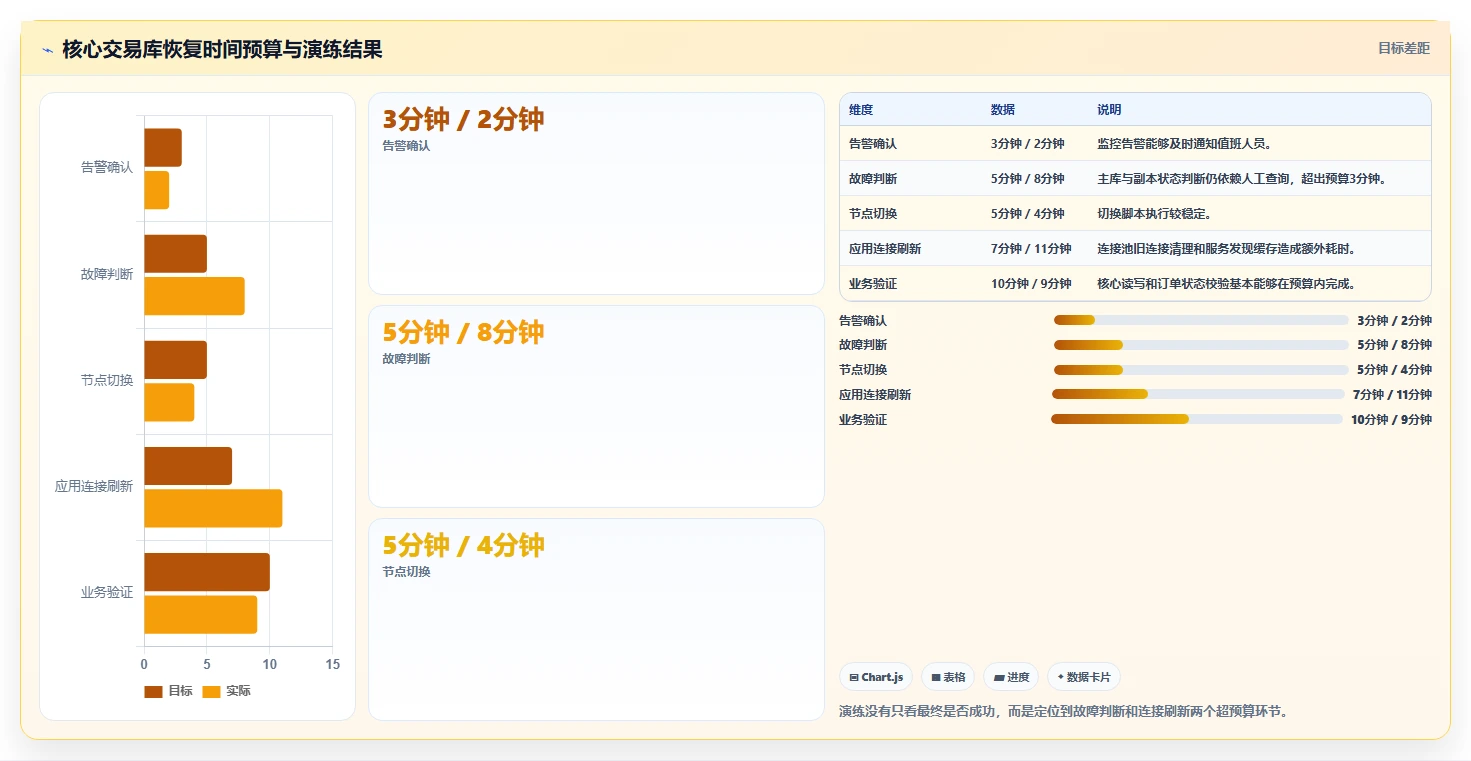Click description 切换脚本执行较稳定。
Viewport: 1471px width, 761px height.
click(x=1155, y=214)
